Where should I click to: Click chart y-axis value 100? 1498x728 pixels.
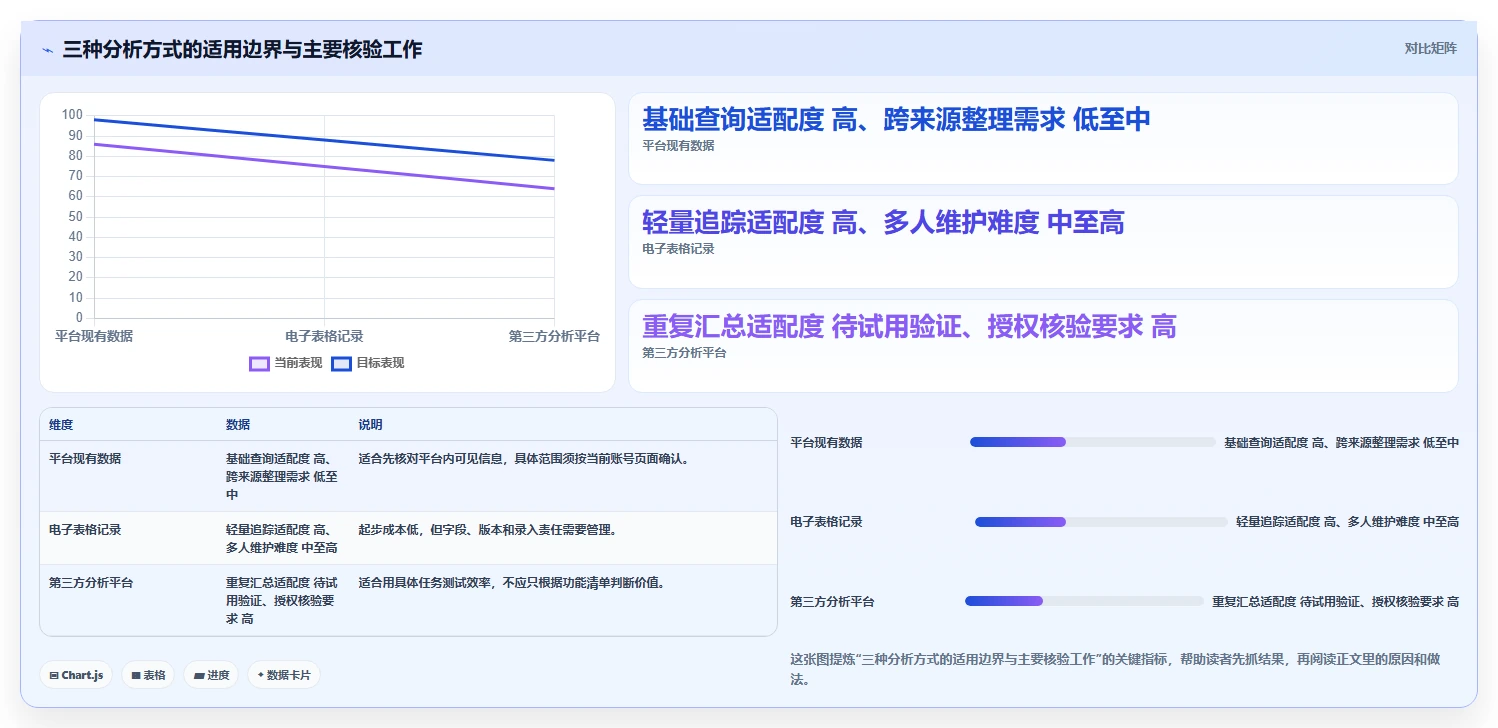[x=72, y=115]
